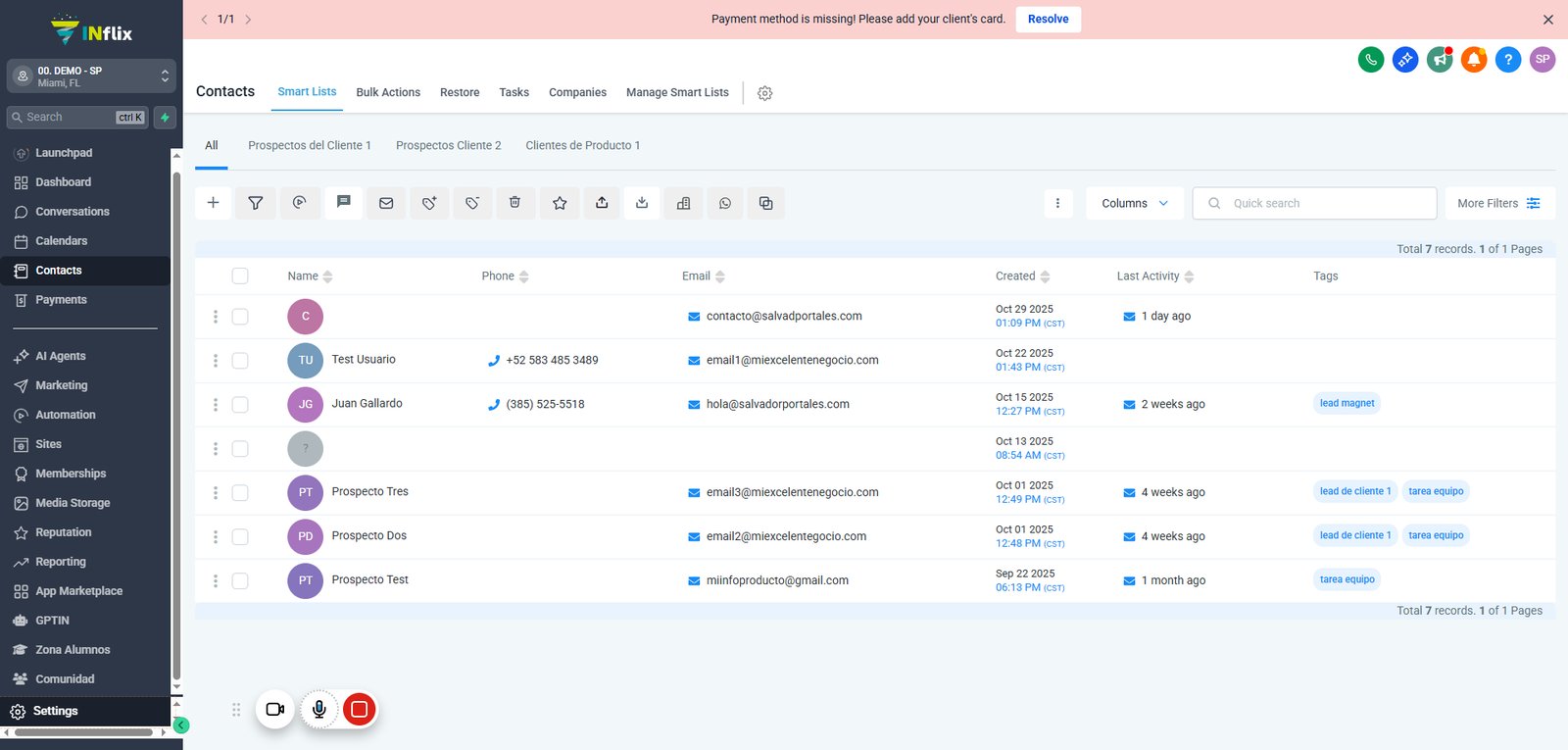Click the add tag icon
Viewport: 1568px width, 750px height.
[429, 203]
